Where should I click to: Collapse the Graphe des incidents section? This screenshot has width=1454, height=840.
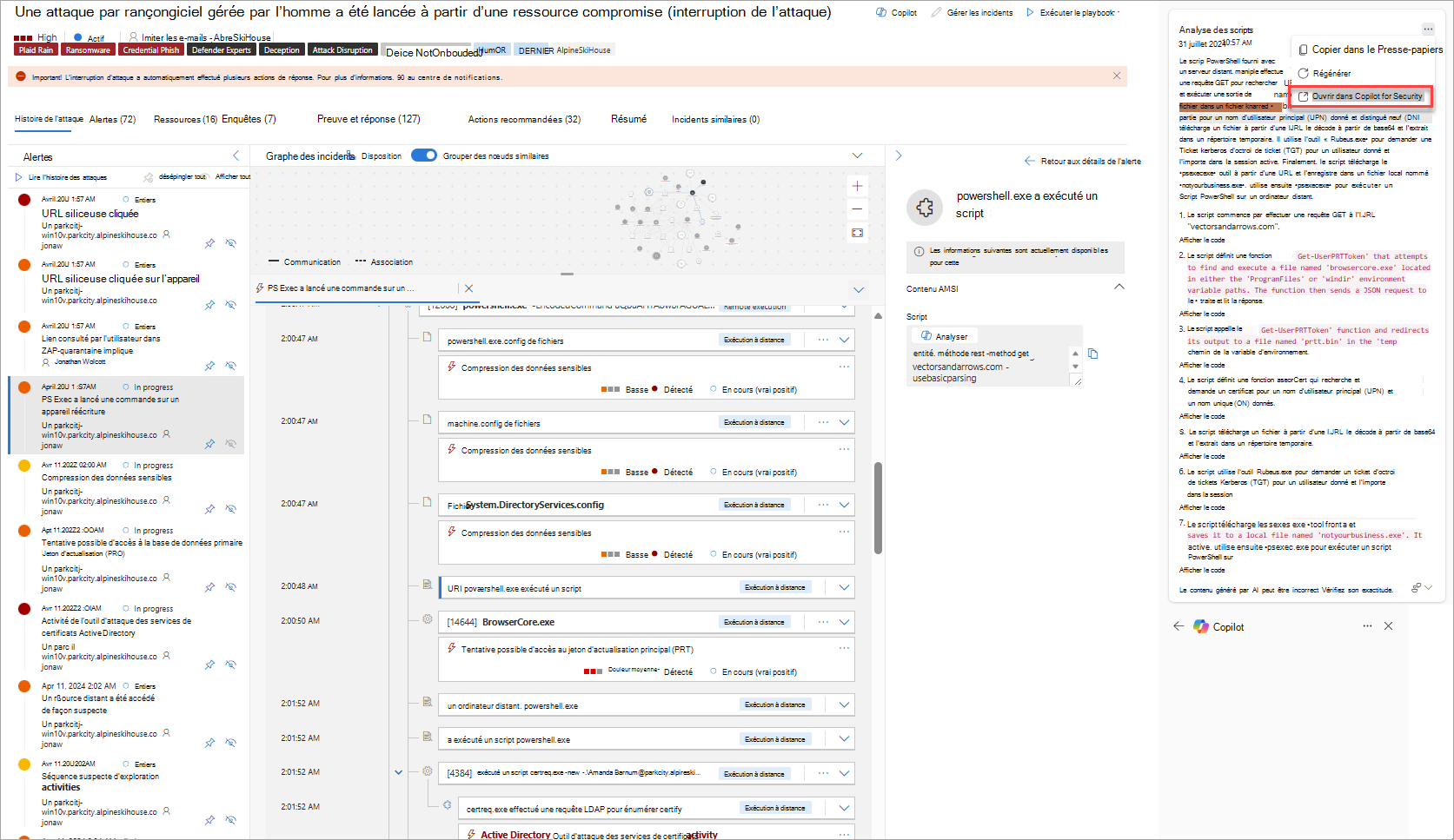857,155
